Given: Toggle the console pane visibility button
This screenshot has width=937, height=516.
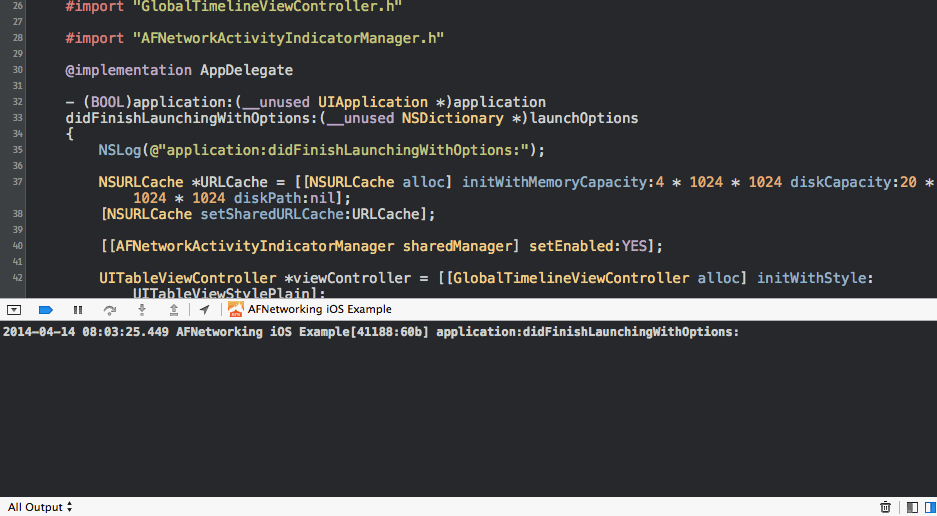Looking at the screenshot, I should (929, 507).
